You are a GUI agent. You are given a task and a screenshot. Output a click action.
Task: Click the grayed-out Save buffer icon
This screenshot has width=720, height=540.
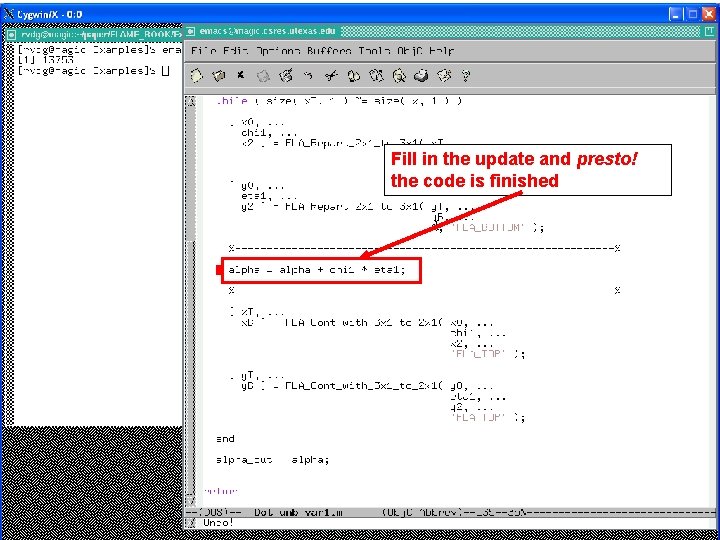pos(263,76)
